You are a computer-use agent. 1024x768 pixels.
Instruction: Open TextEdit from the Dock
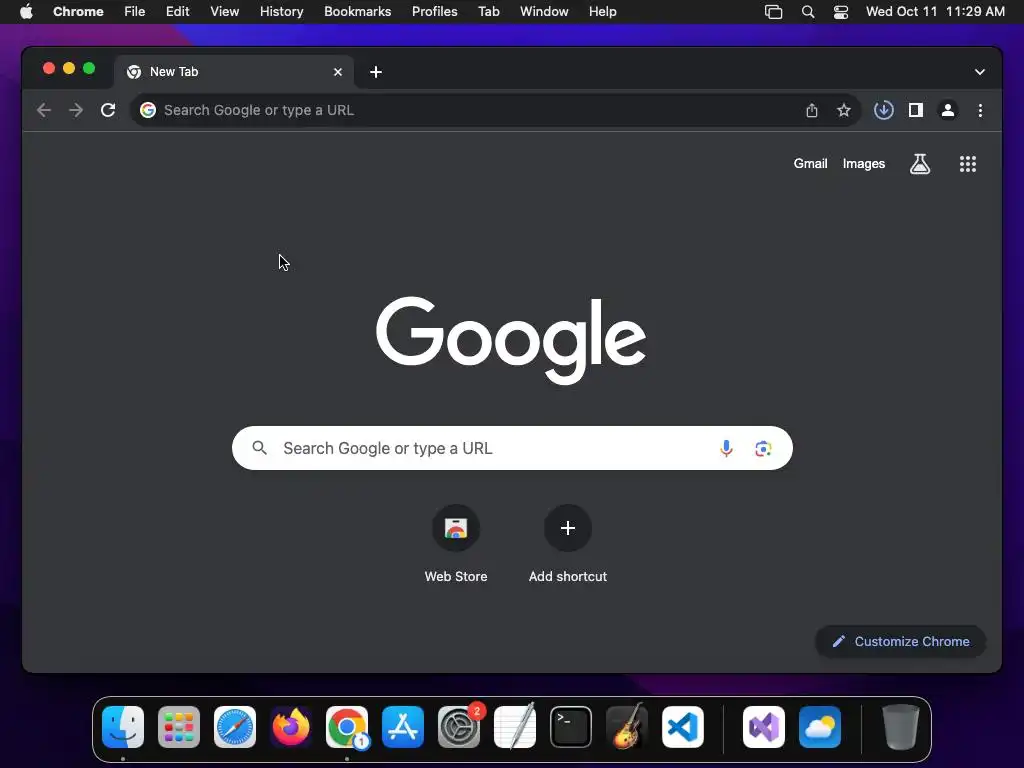click(515, 727)
